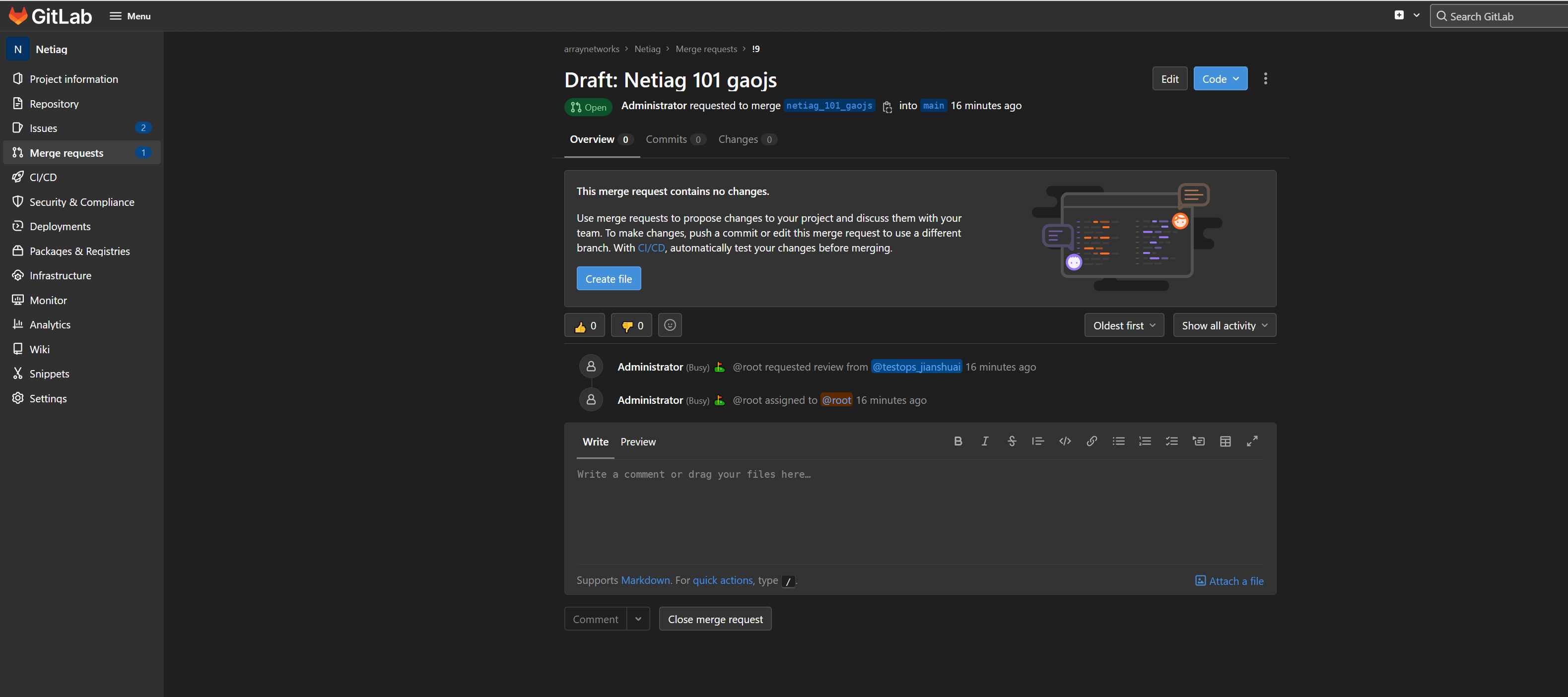Open the Project information icon
The width and height of the screenshot is (1568, 697).
[18, 78]
